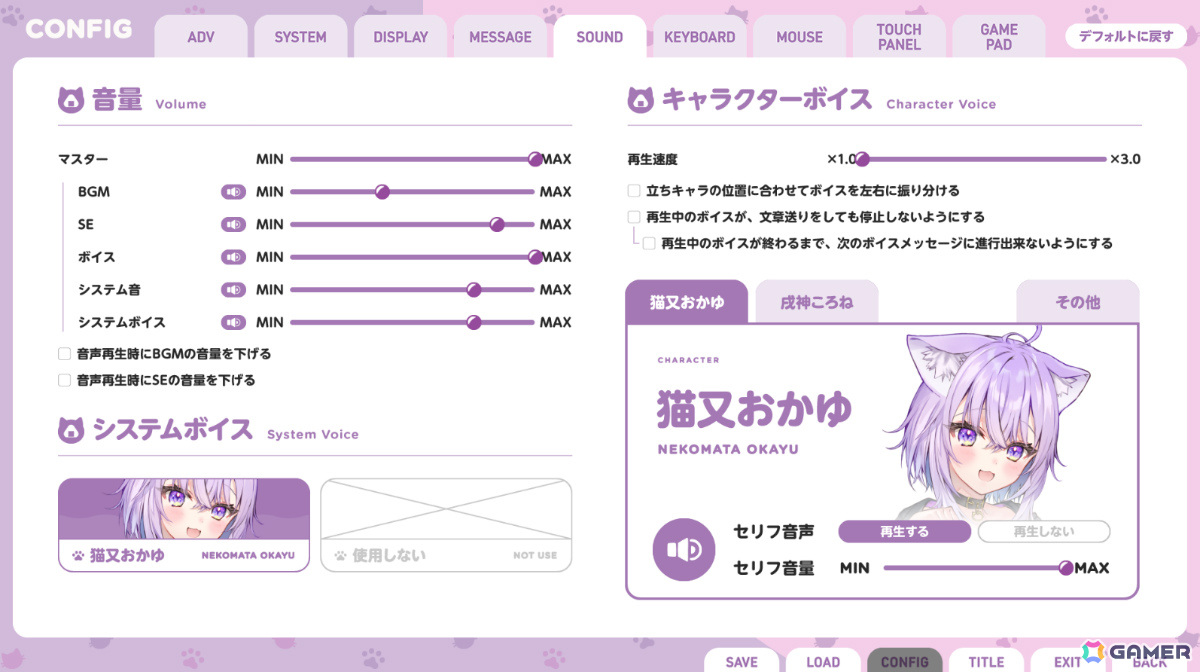Screen dimensions: 1200x672
Task: Select the 猫又おかゆ character voice tab
Action: click(x=687, y=302)
